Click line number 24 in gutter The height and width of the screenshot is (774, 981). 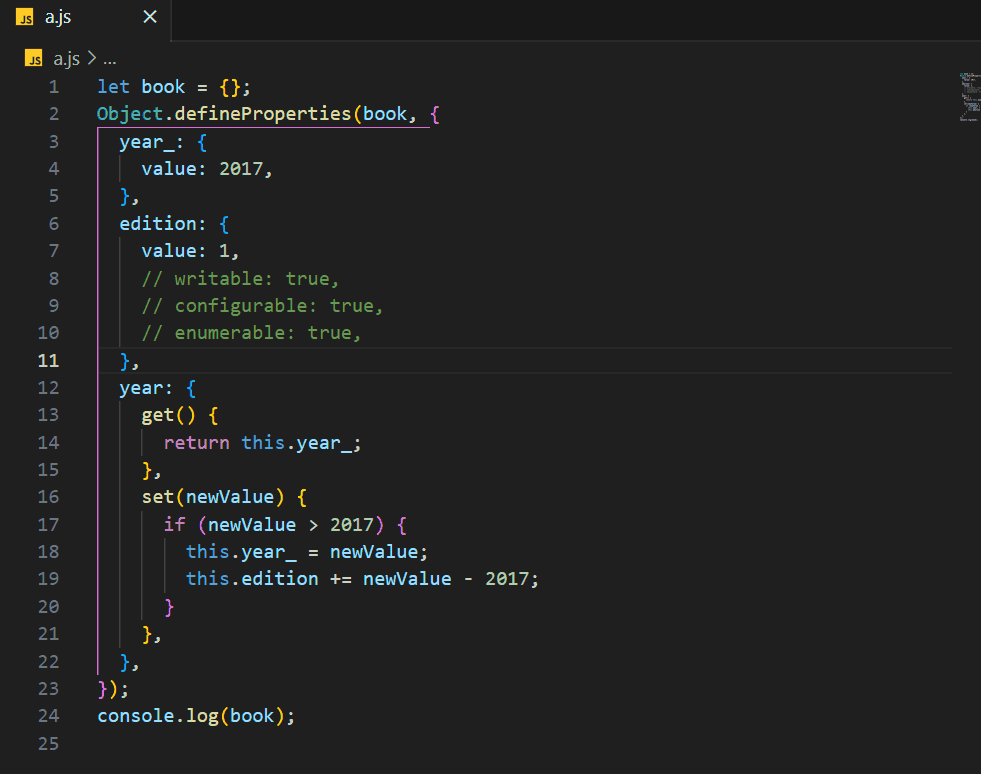click(49, 716)
